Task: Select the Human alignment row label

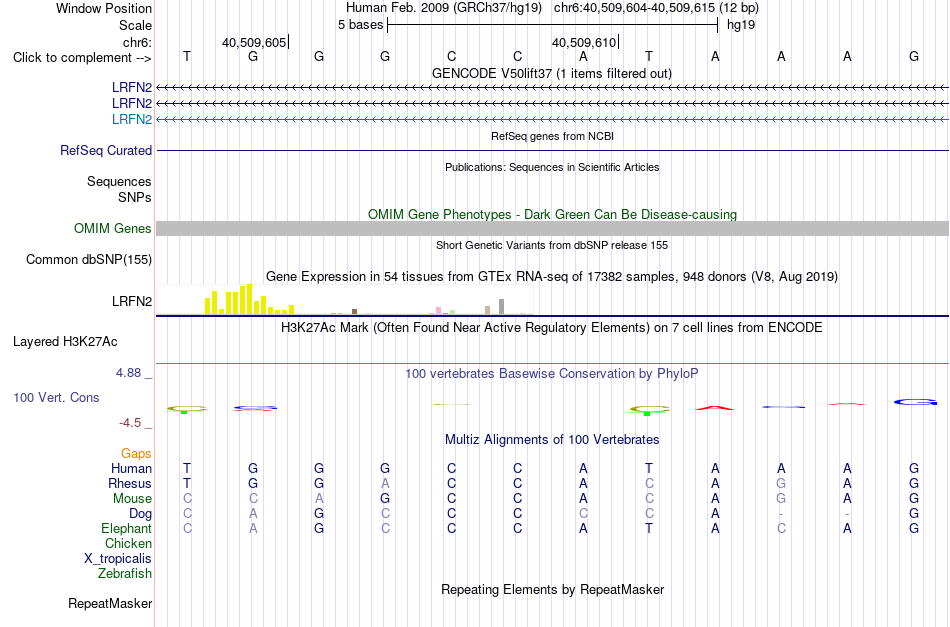Action: coord(131,468)
